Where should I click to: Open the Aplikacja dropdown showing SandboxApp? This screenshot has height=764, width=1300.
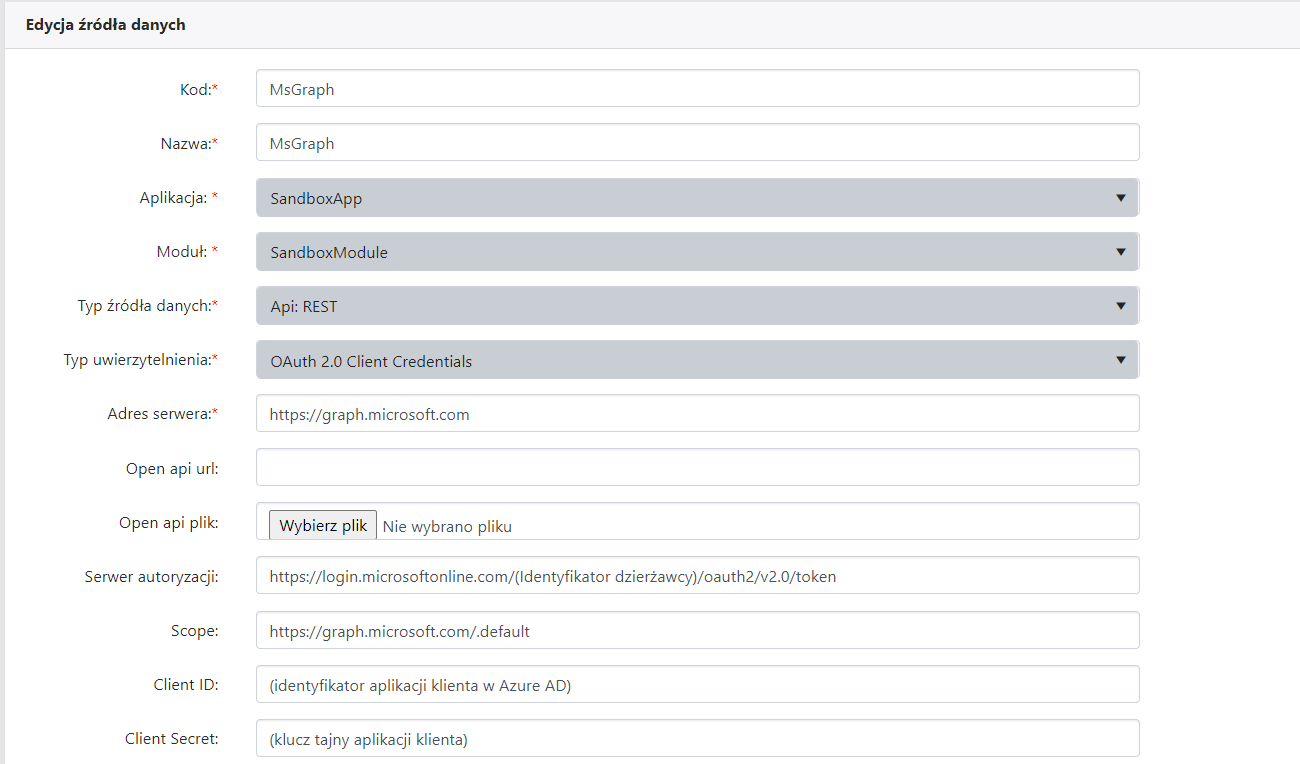coord(697,198)
